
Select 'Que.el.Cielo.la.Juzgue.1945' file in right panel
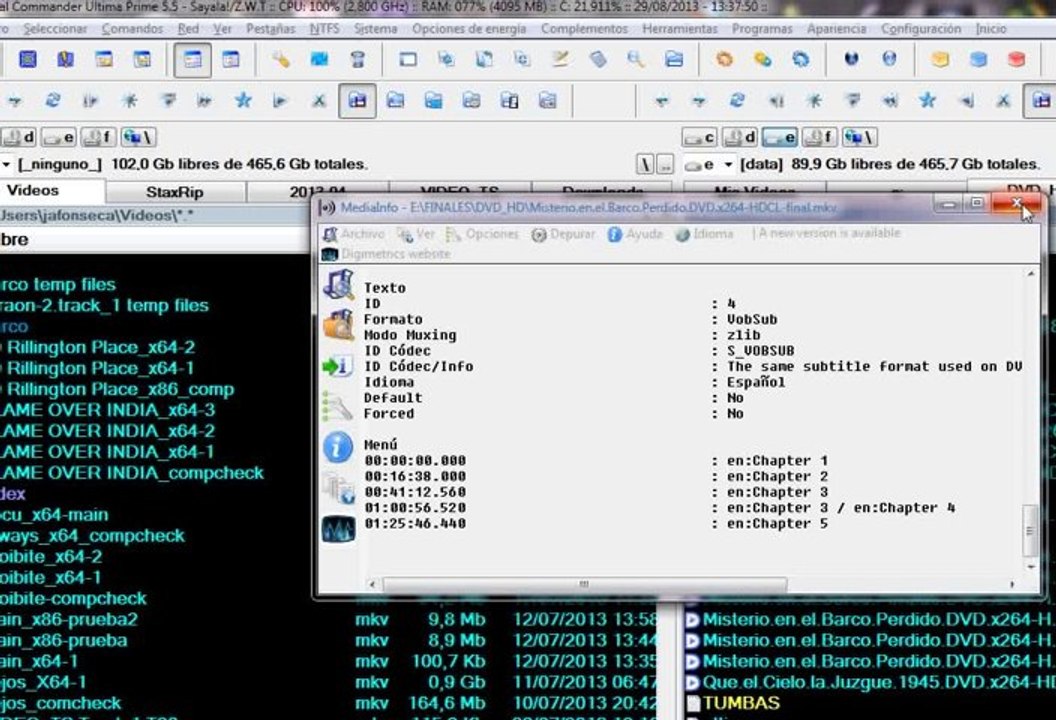coord(871,682)
